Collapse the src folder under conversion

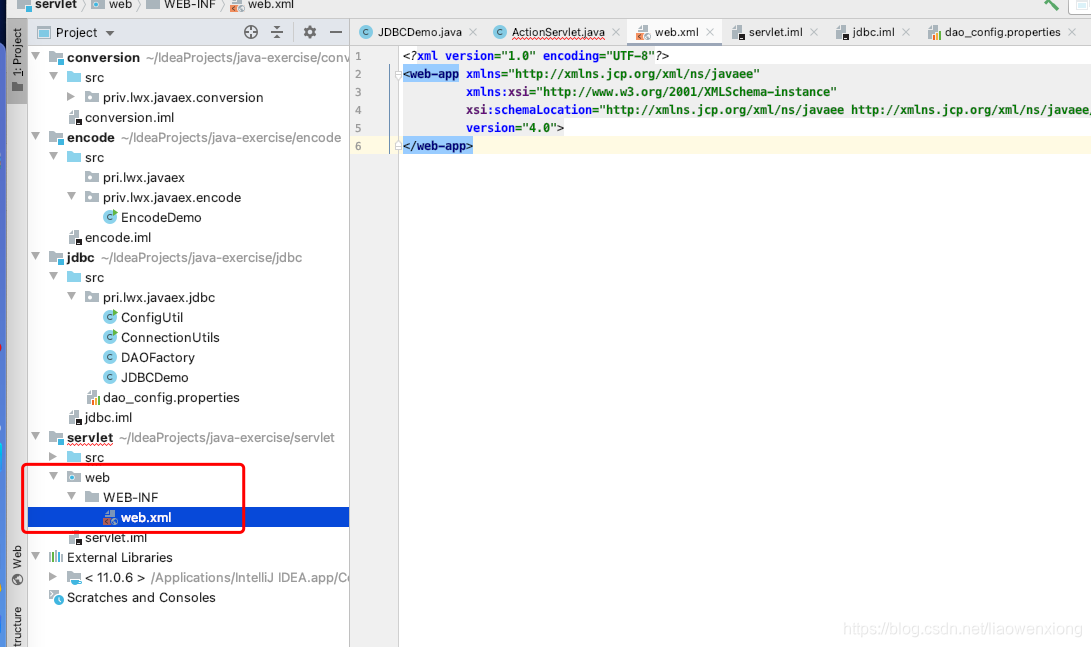coord(54,77)
